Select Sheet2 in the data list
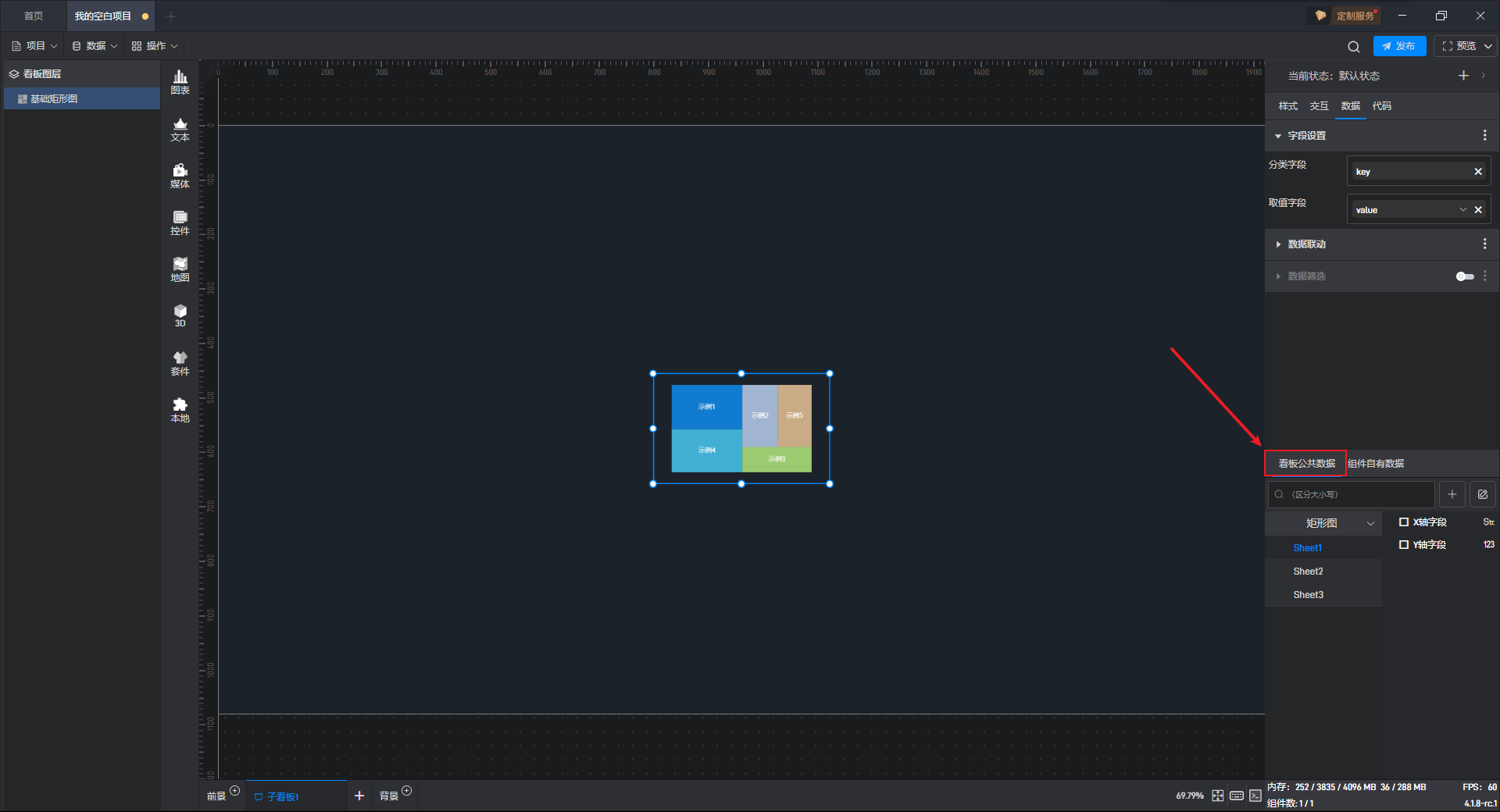 1308,572
